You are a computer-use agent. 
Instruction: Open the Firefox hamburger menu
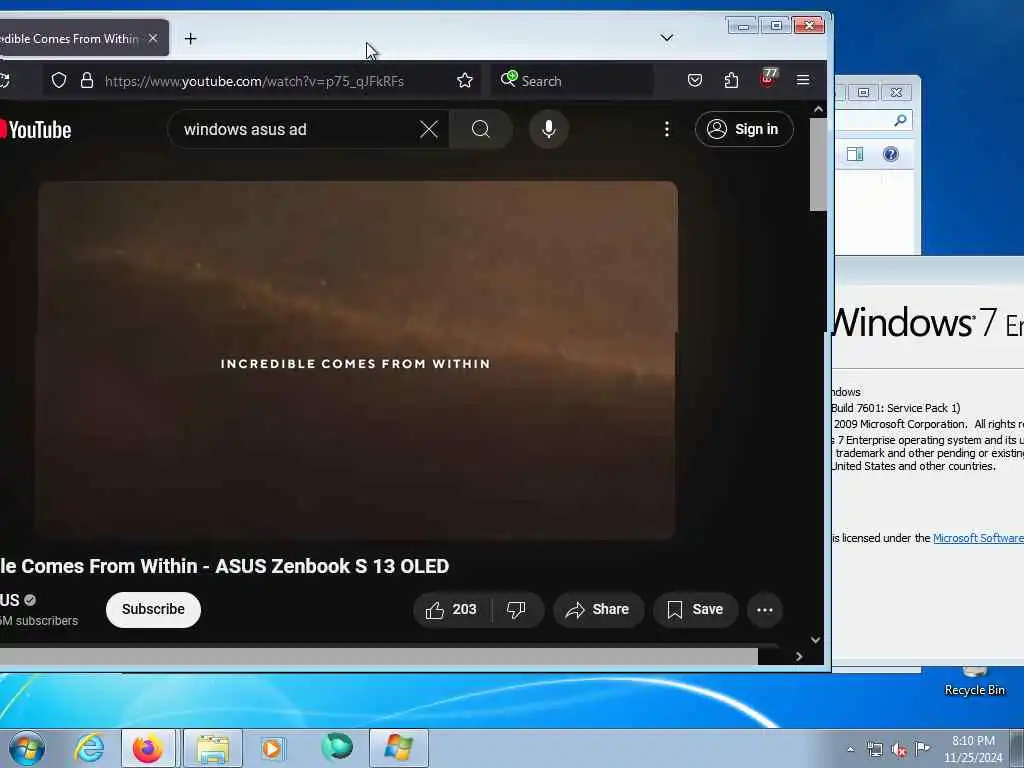[803, 80]
